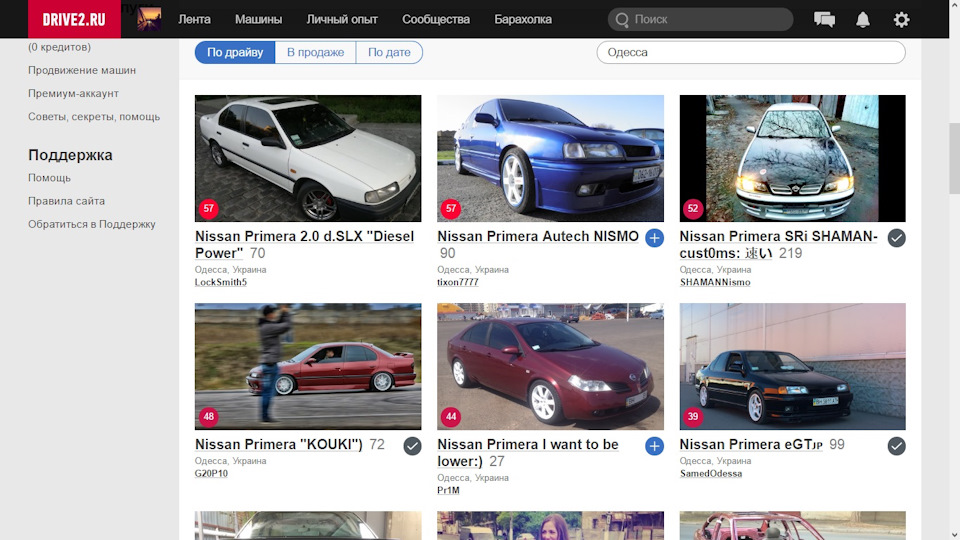Open the SHAMAN-cust0ms Primera photo
Screen dimensions: 960x540
(x=792, y=158)
